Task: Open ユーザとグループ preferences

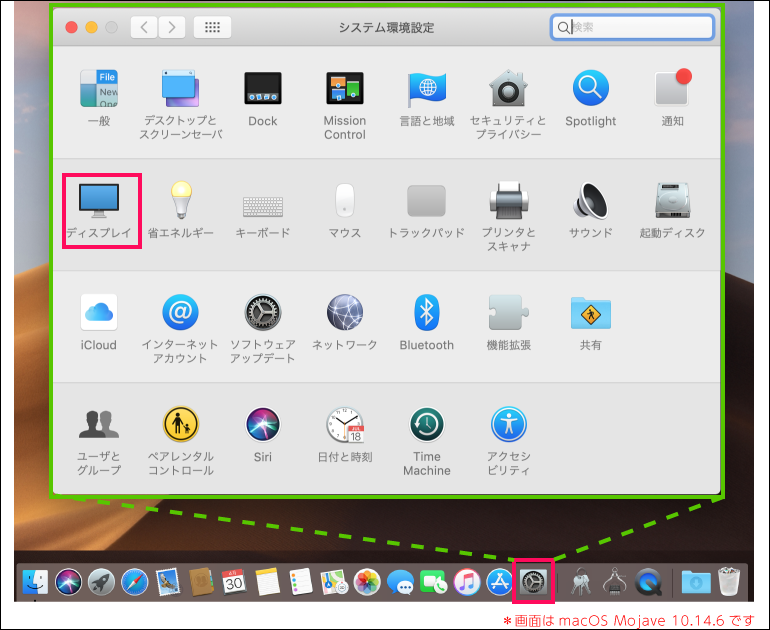Action: click(x=99, y=441)
